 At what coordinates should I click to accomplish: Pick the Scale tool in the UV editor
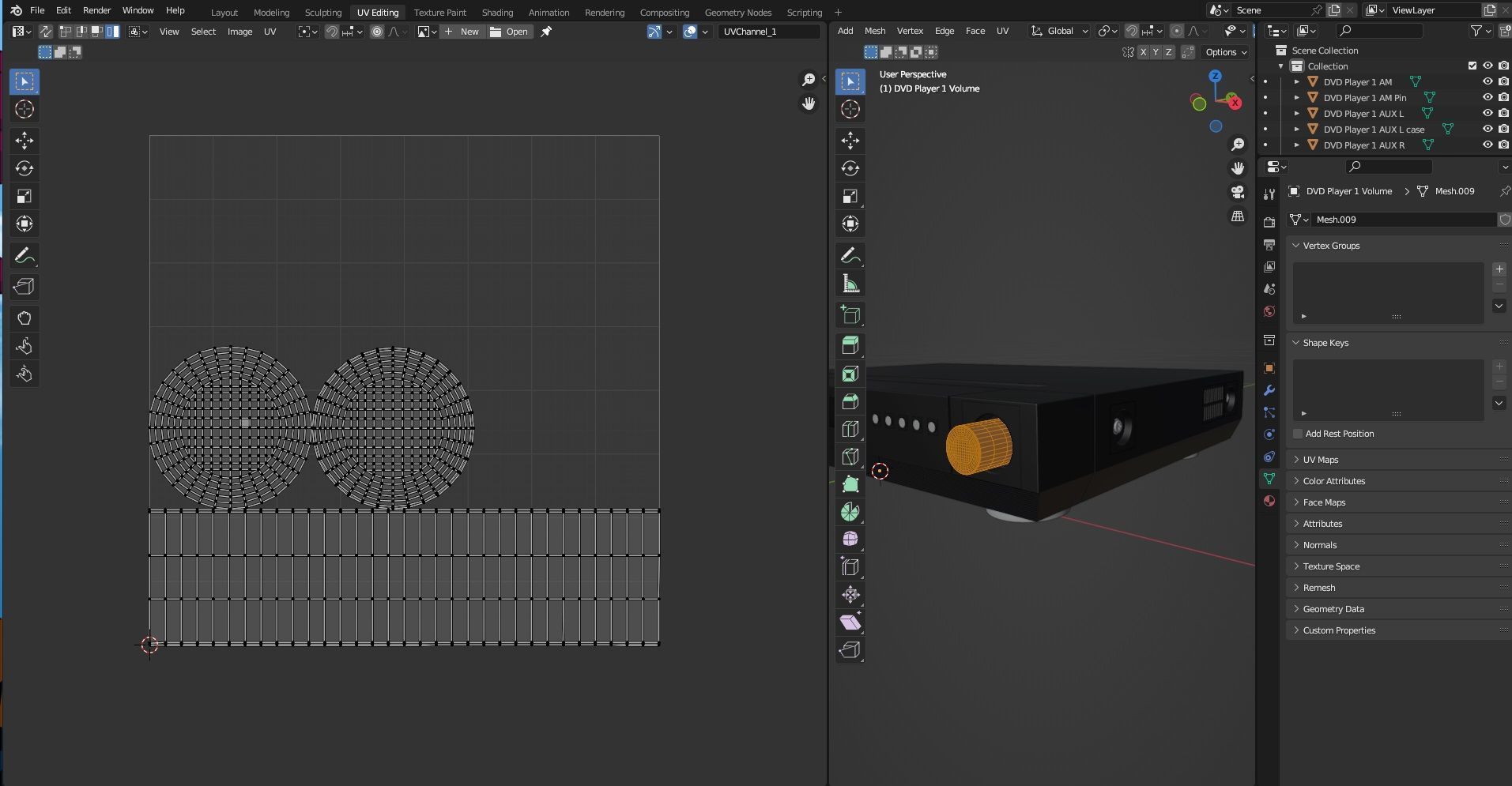click(25, 196)
